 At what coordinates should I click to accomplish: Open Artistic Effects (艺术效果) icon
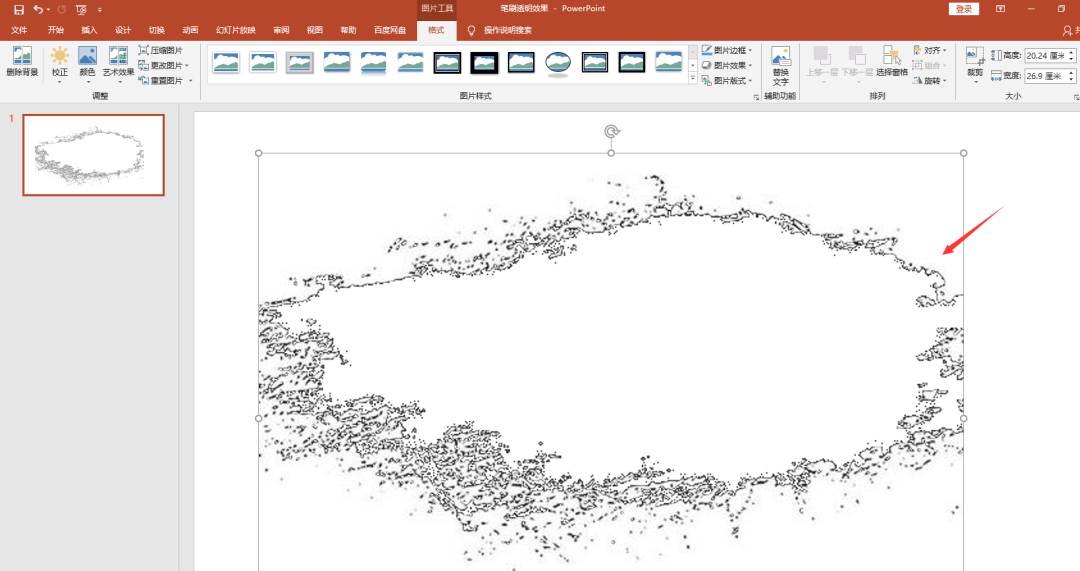(118, 63)
